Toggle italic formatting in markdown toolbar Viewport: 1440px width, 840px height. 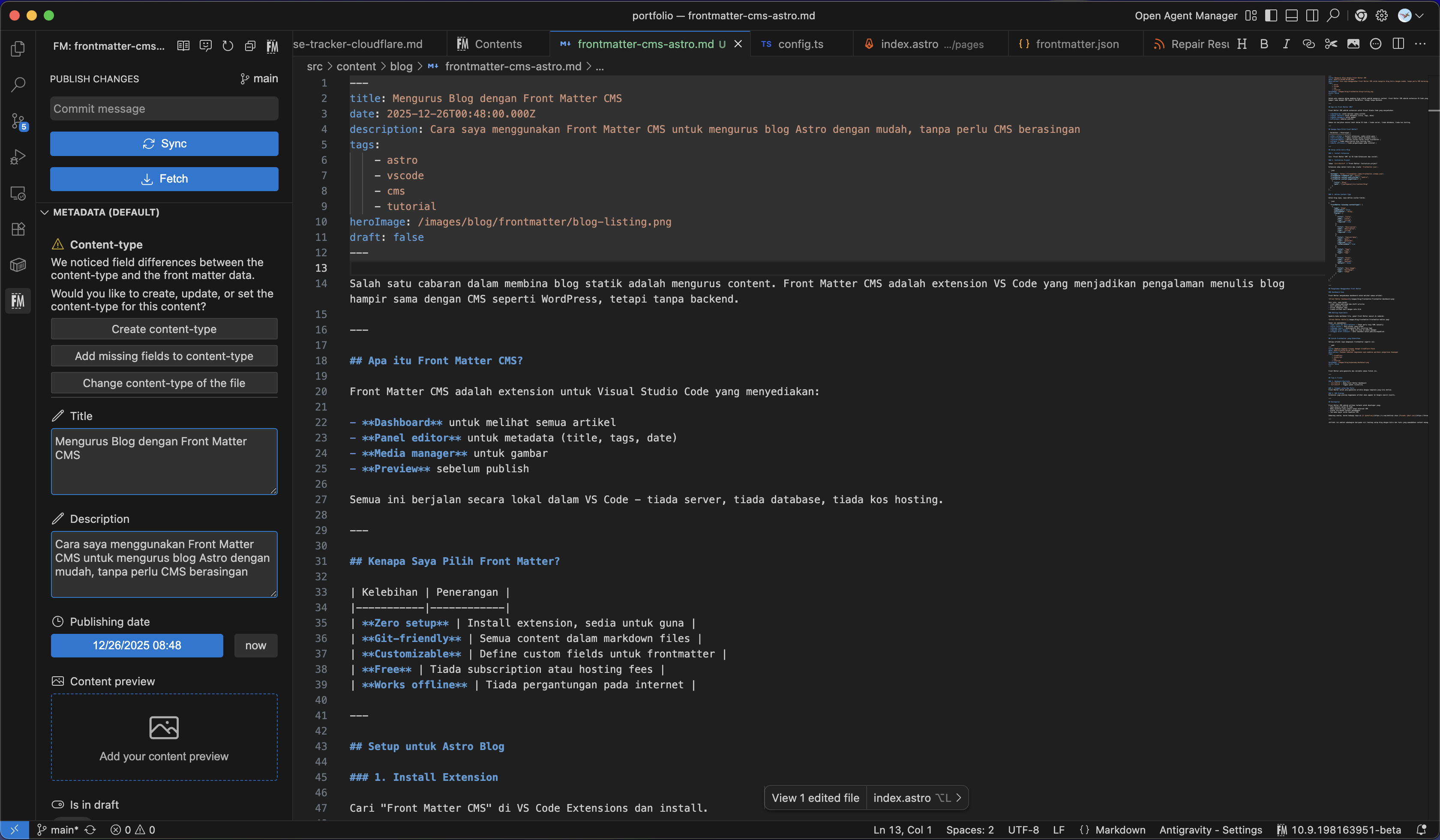click(1286, 43)
